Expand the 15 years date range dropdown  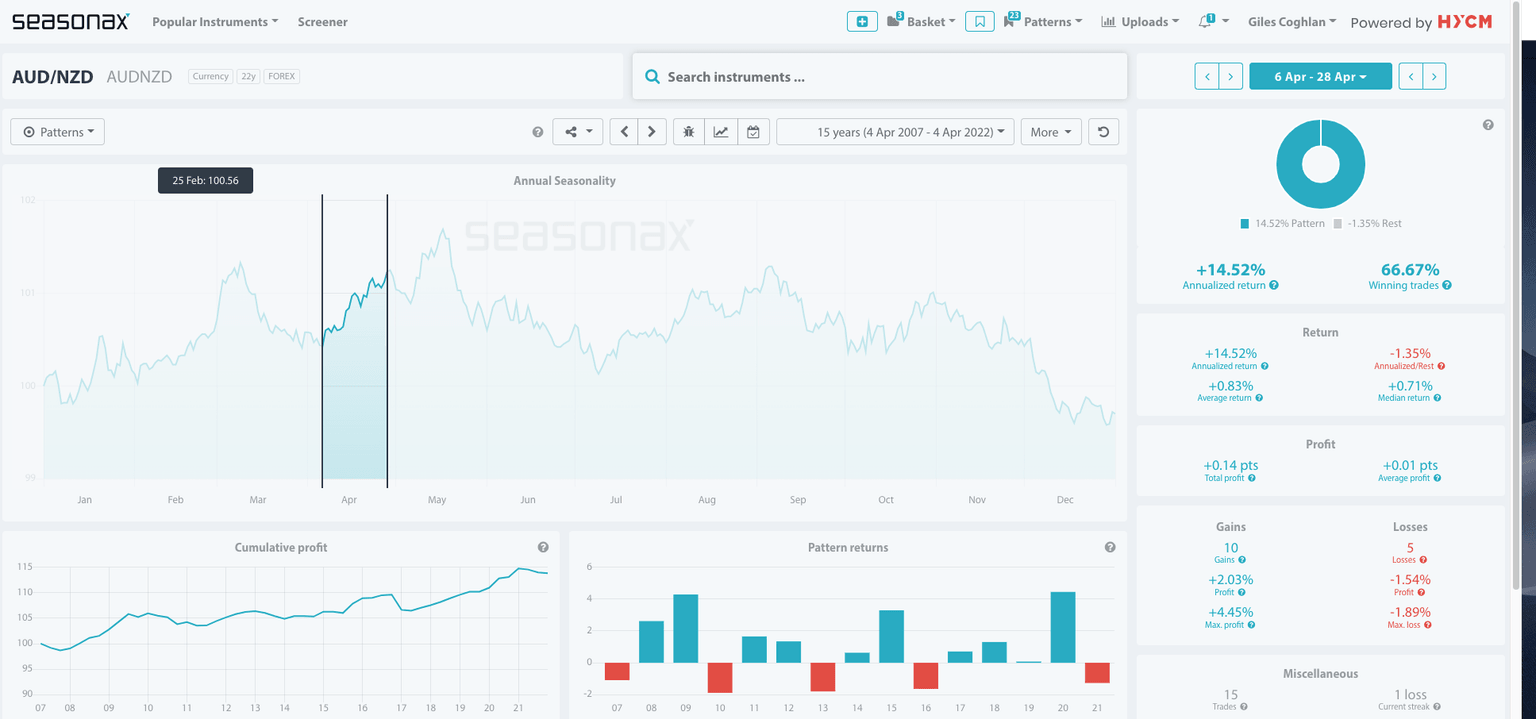895,132
